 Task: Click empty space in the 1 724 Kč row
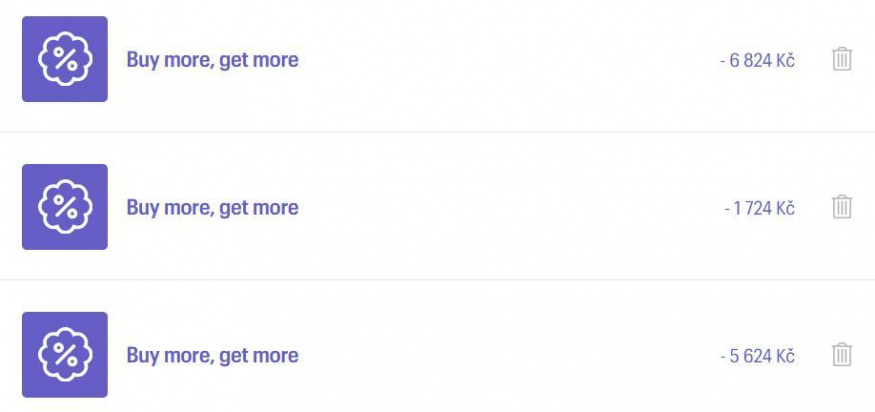[502, 208]
